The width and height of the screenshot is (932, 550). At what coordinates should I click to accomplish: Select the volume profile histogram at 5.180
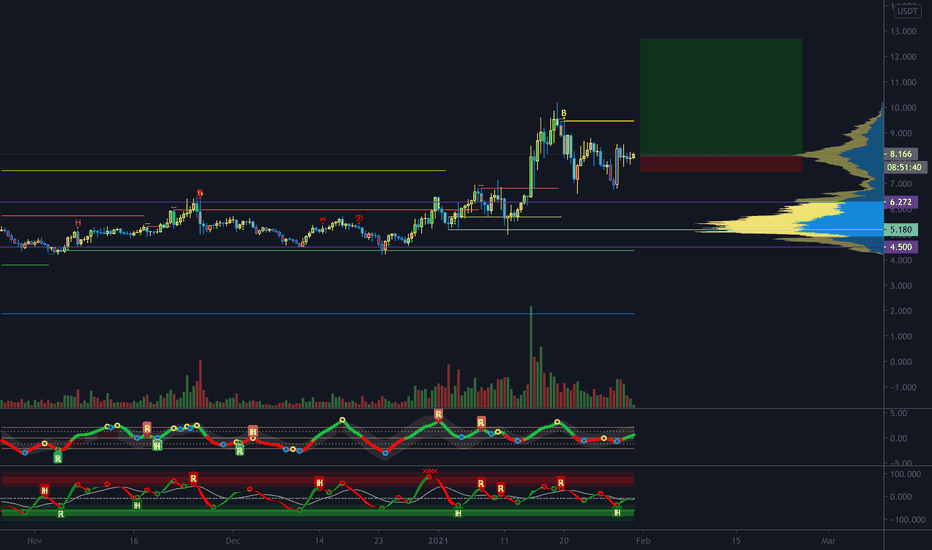pyautogui.click(x=789, y=228)
